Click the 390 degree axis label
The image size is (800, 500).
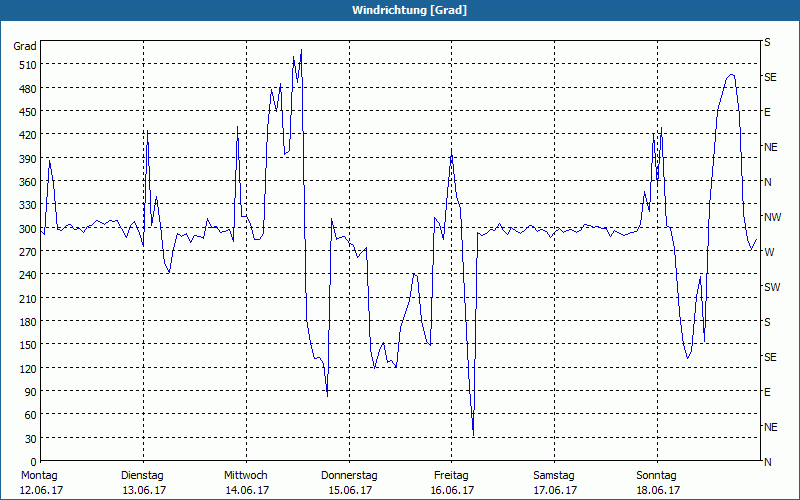pos(28,159)
